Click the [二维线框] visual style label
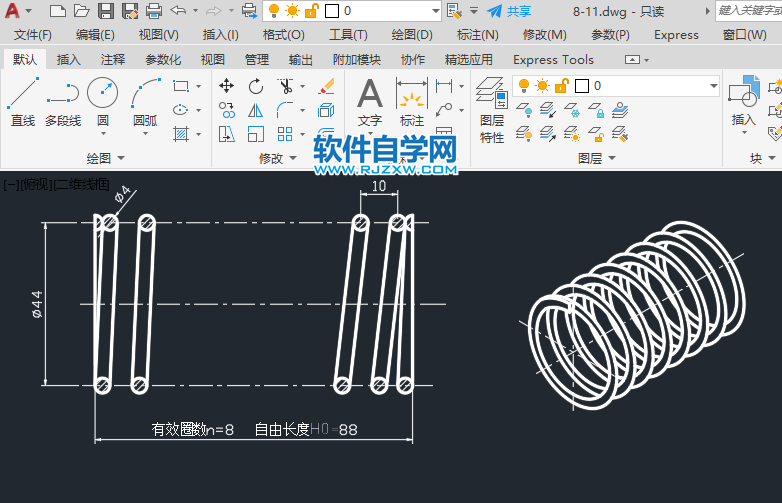The width and height of the screenshot is (782, 503). click(x=81, y=184)
